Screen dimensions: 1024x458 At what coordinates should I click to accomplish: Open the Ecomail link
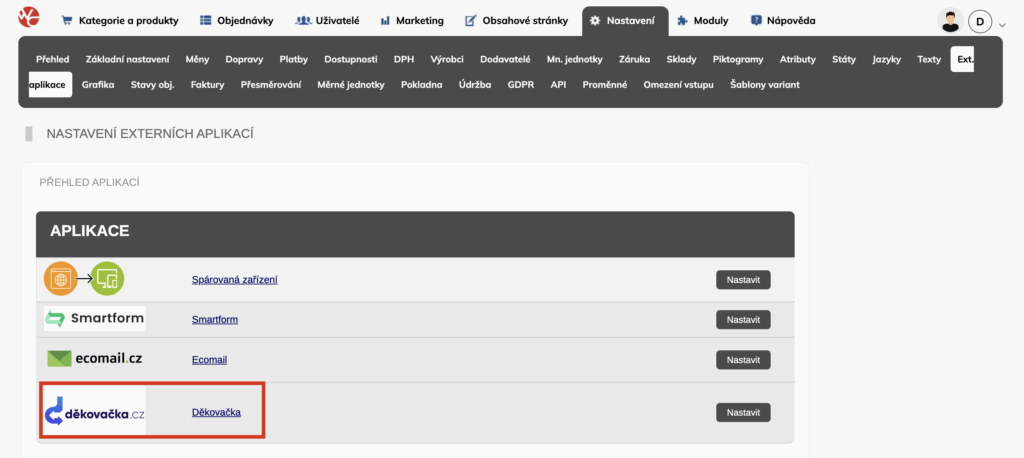210,360
